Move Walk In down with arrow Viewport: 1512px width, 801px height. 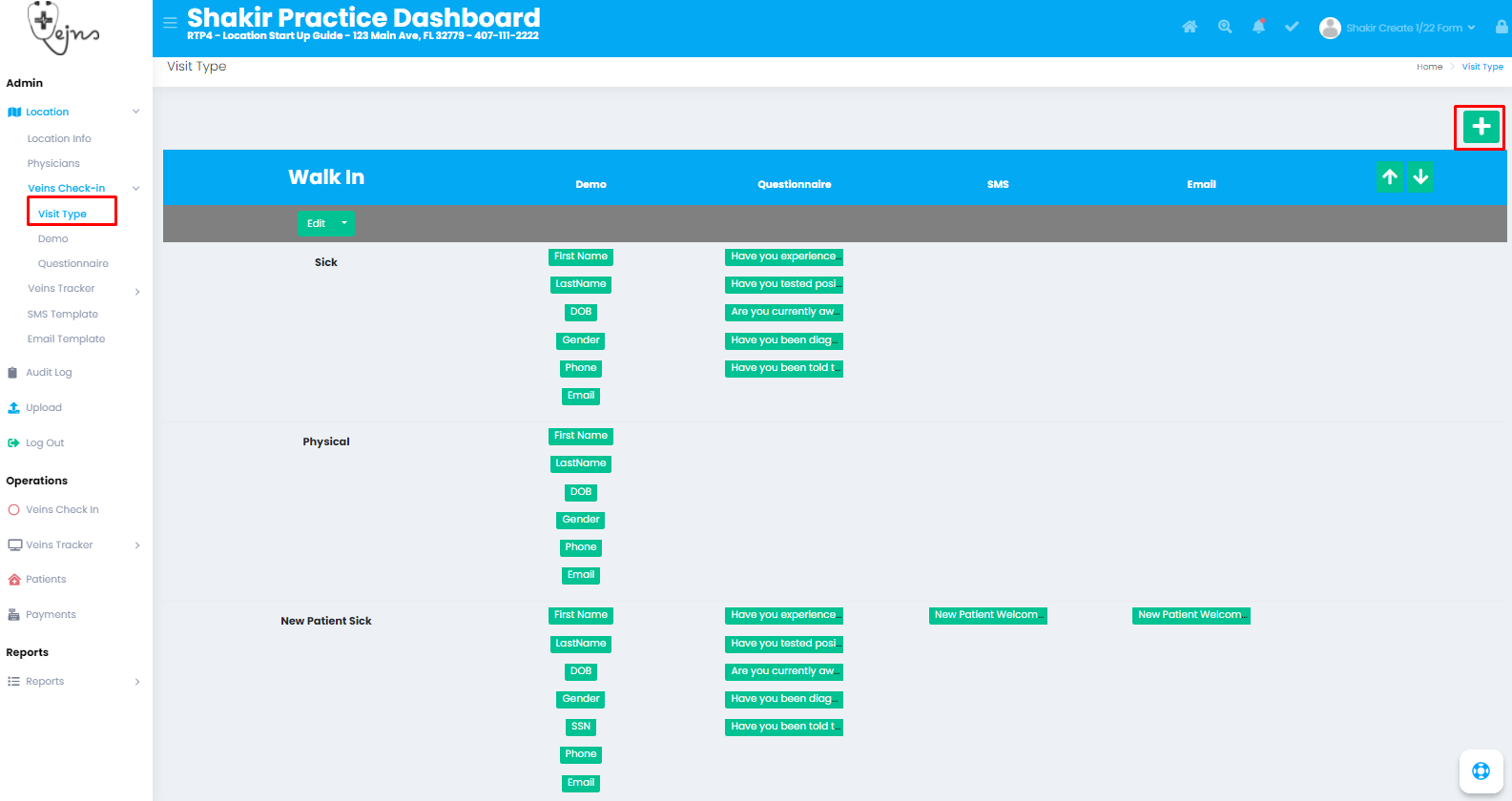pyautogui.click(x=1420, y=177)
